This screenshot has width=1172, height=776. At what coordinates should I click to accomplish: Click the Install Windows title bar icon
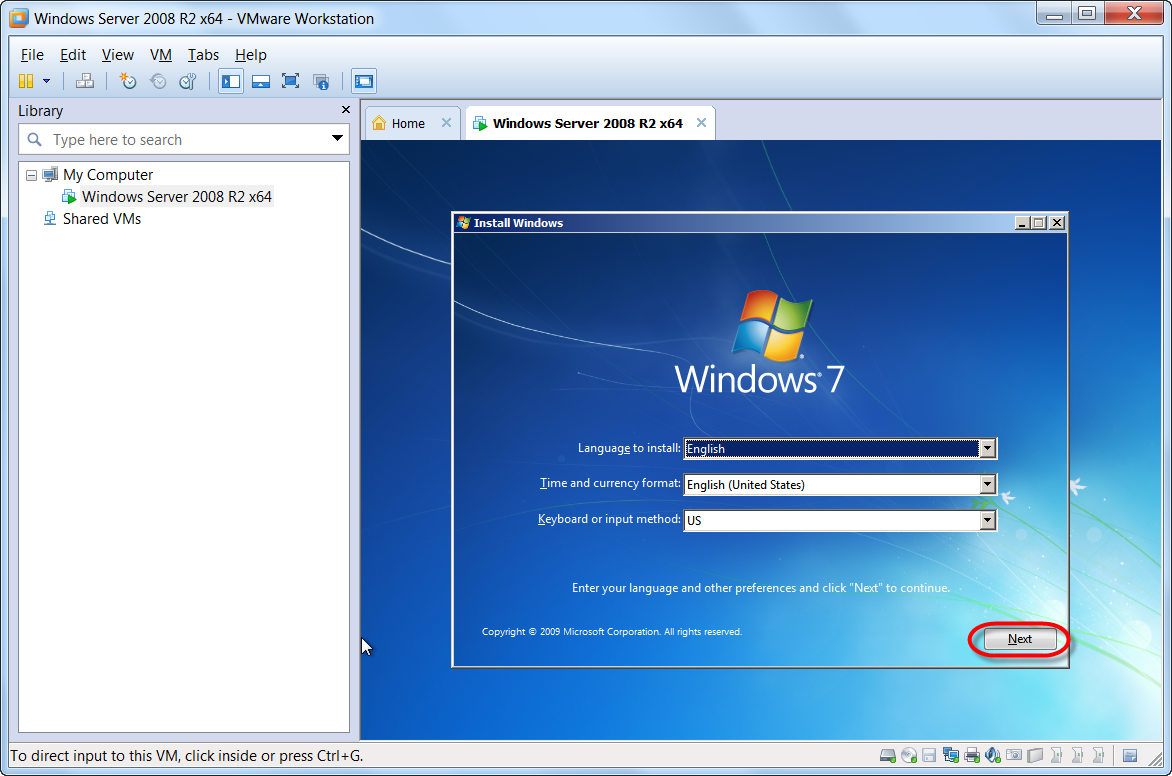click(x=463, y=223)
